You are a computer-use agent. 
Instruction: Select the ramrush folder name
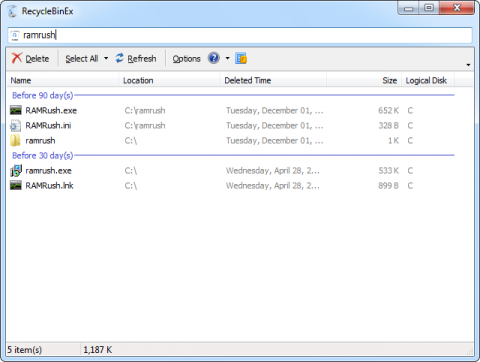40,141
